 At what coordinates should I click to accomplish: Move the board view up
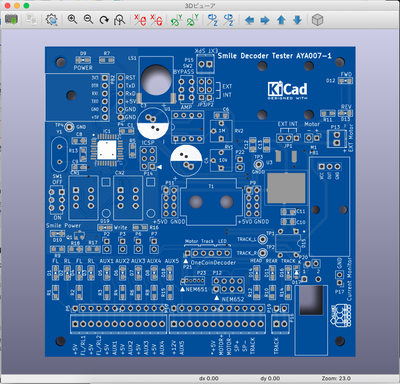(281, 20)
